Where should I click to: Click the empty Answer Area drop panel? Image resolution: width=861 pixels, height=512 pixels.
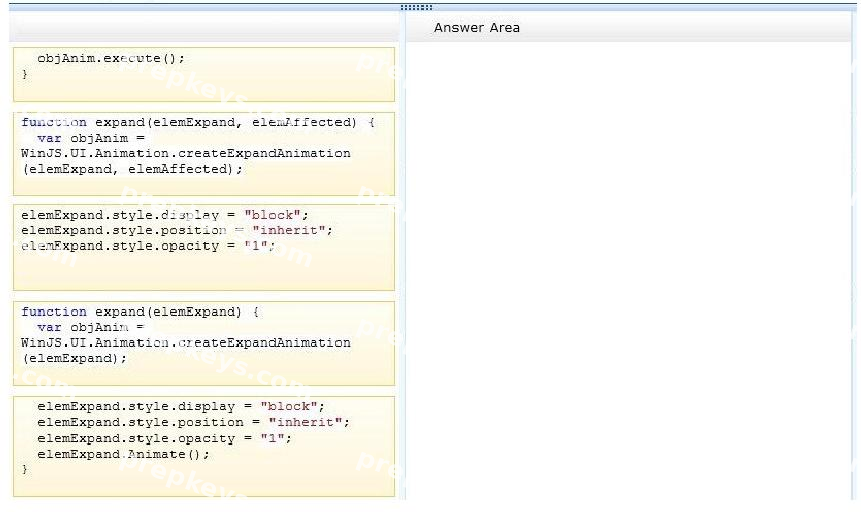pyautogui.click(x=629, y=271)
